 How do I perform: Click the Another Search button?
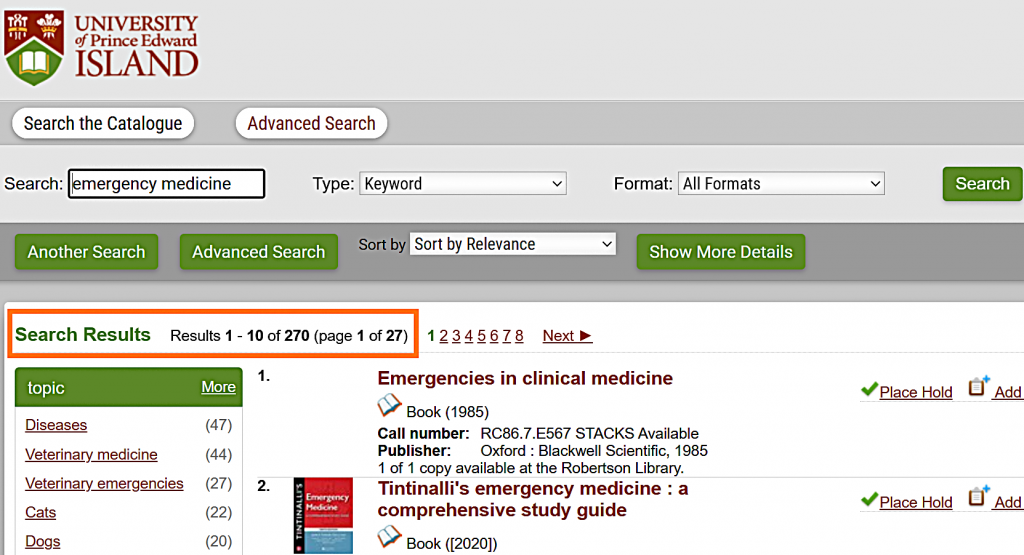pyautogui.click(x=86, y=252)
